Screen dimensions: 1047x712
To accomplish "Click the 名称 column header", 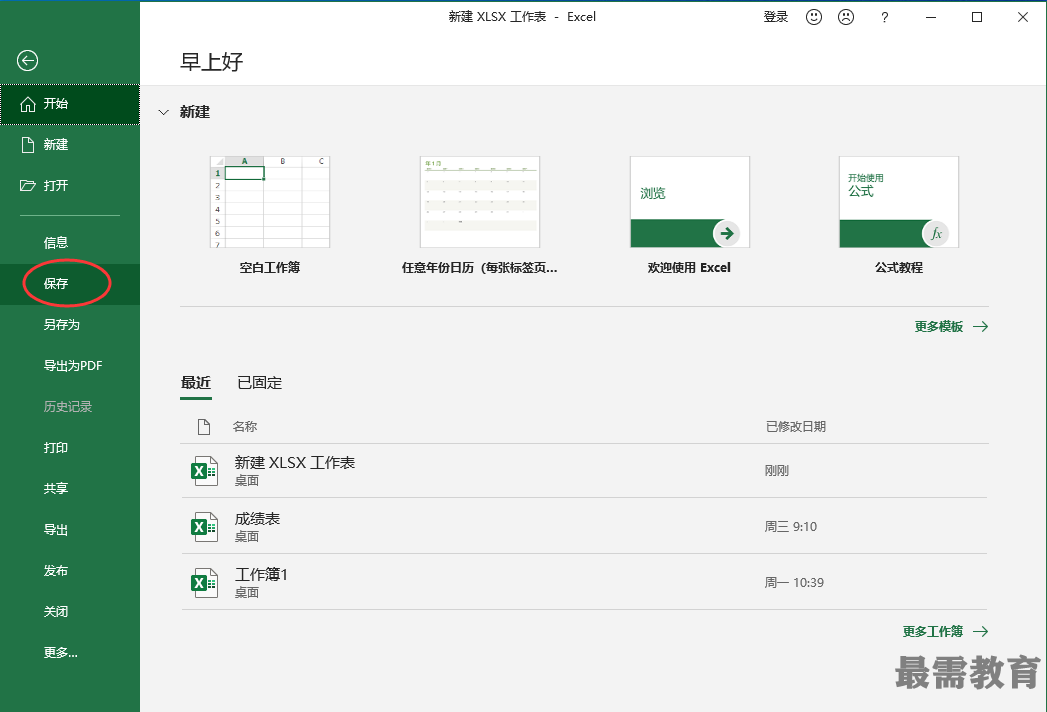I will tap(245, 427).
